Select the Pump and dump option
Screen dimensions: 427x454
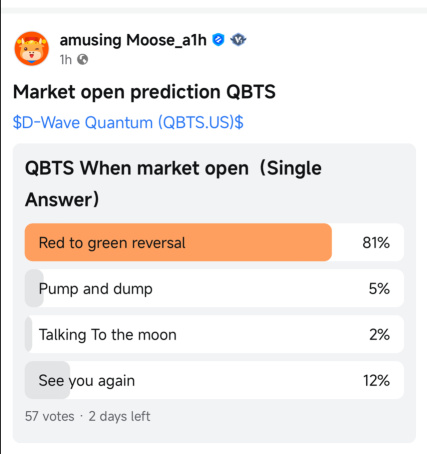pyautogui.click(x=214, y=288)
